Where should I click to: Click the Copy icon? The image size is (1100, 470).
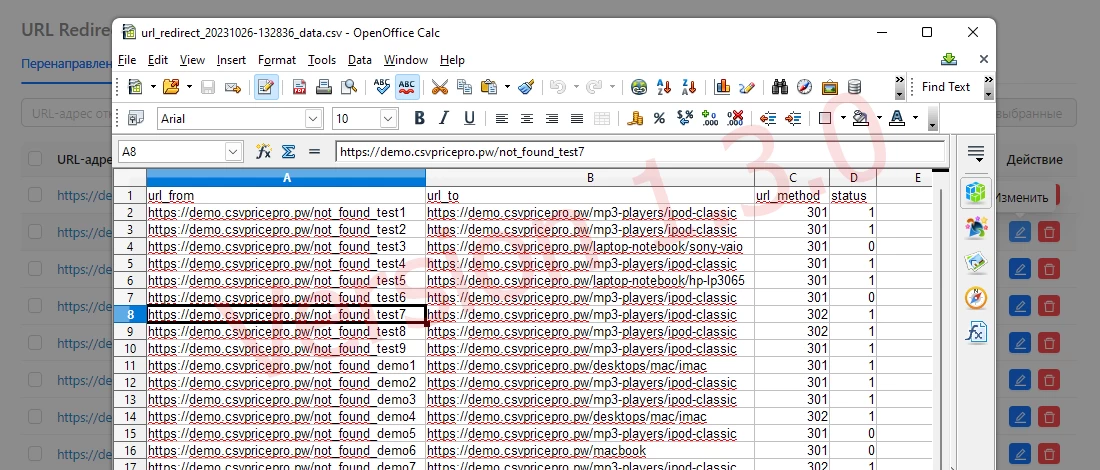tap(464, 87)
